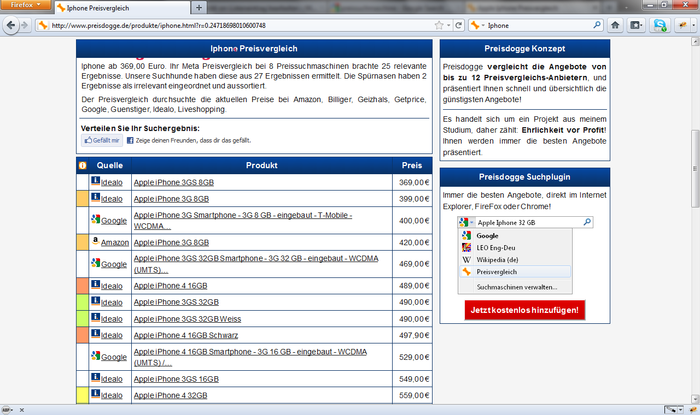Viewport: 700px width, 415px height.
Task: Select LEO Eng-Deu in the plugin menu
Action: click(x=515, y=248)
